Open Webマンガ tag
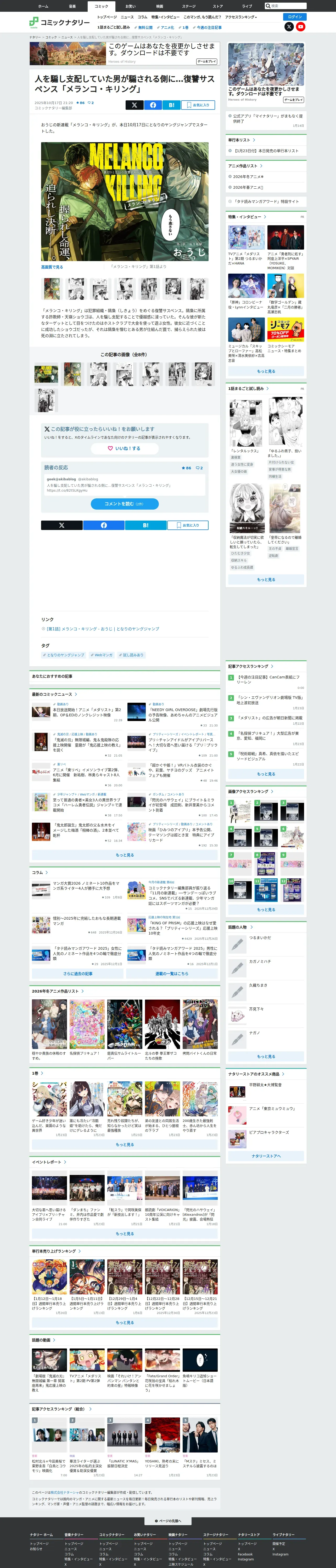This screenshot has width=336, height=1568. point(101,656)
